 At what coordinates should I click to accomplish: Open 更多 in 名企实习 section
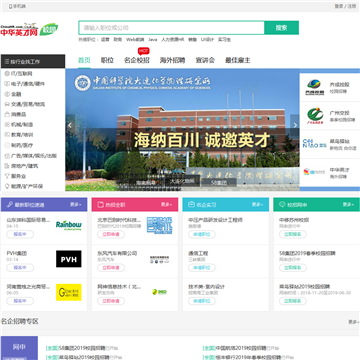[x=258, y=204]
